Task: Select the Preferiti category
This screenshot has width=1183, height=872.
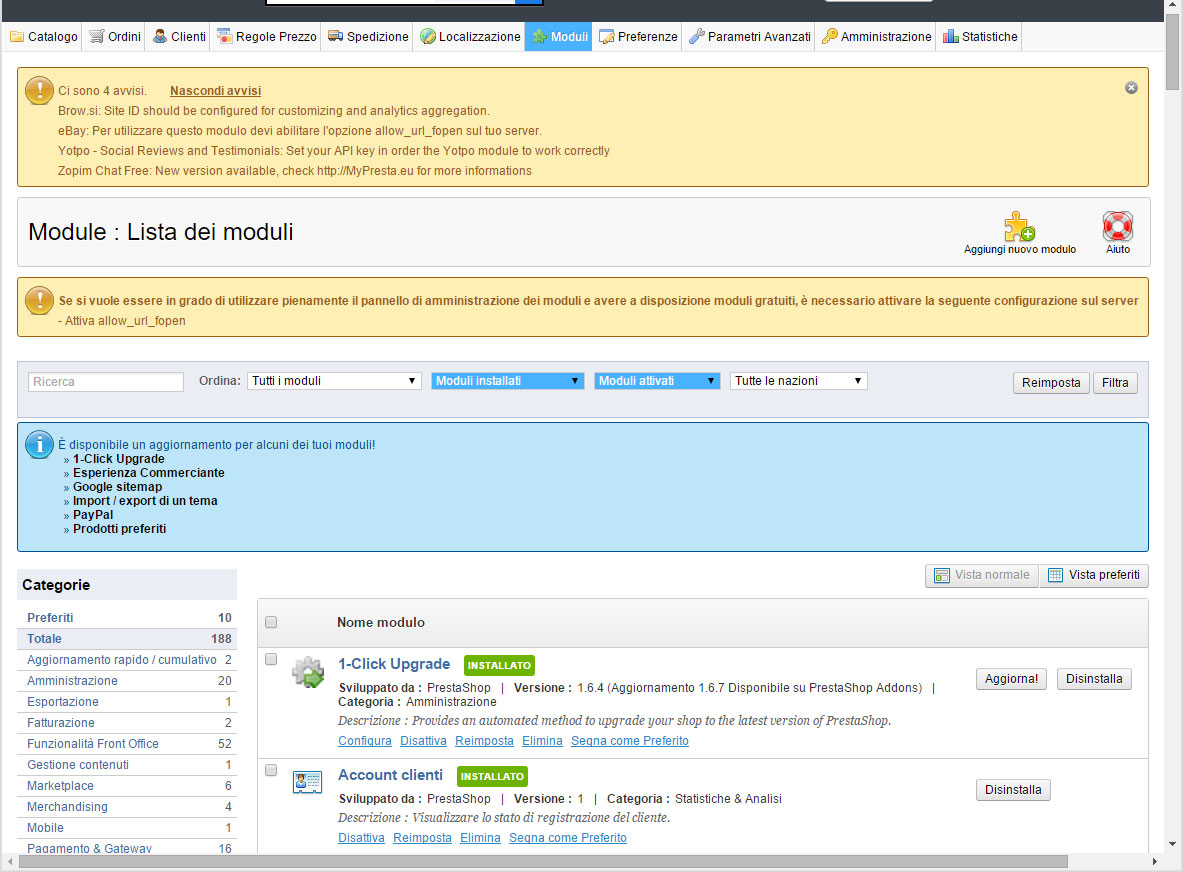Action: [x=127, y=618]
